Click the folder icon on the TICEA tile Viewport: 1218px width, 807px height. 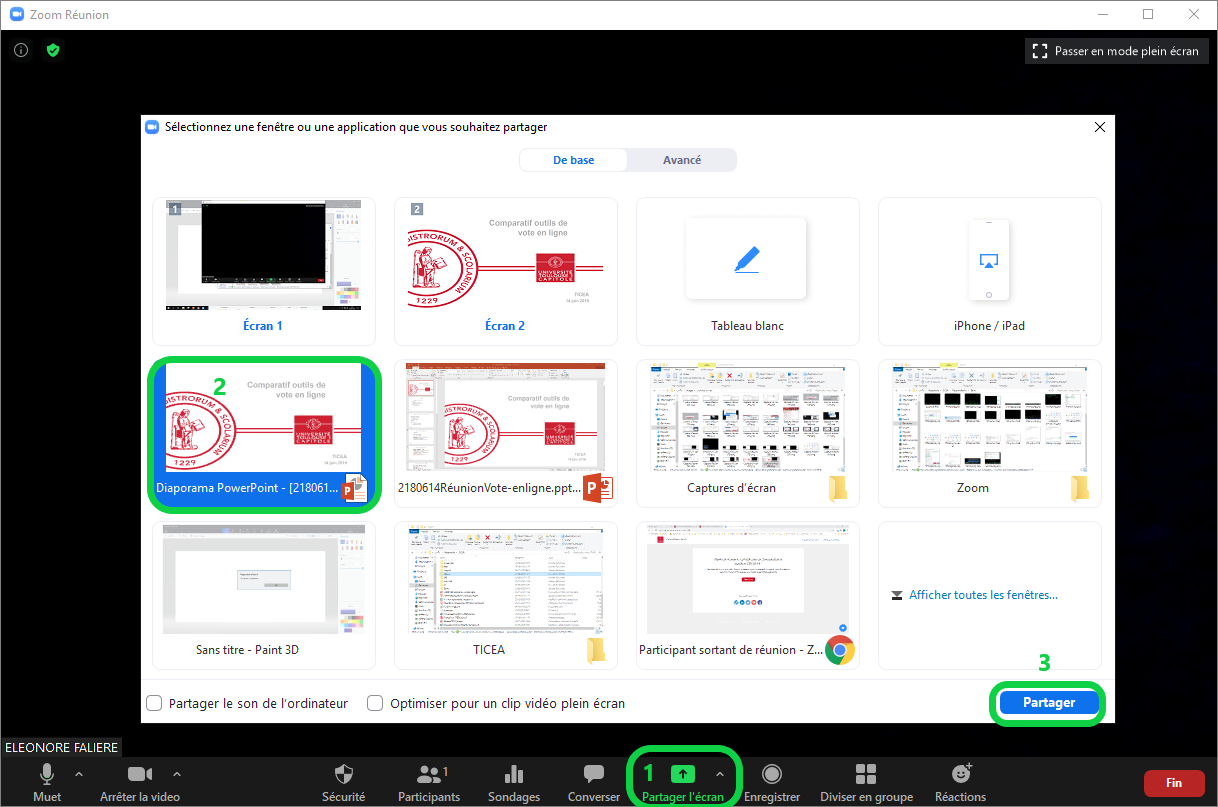[x=596, y=650]
